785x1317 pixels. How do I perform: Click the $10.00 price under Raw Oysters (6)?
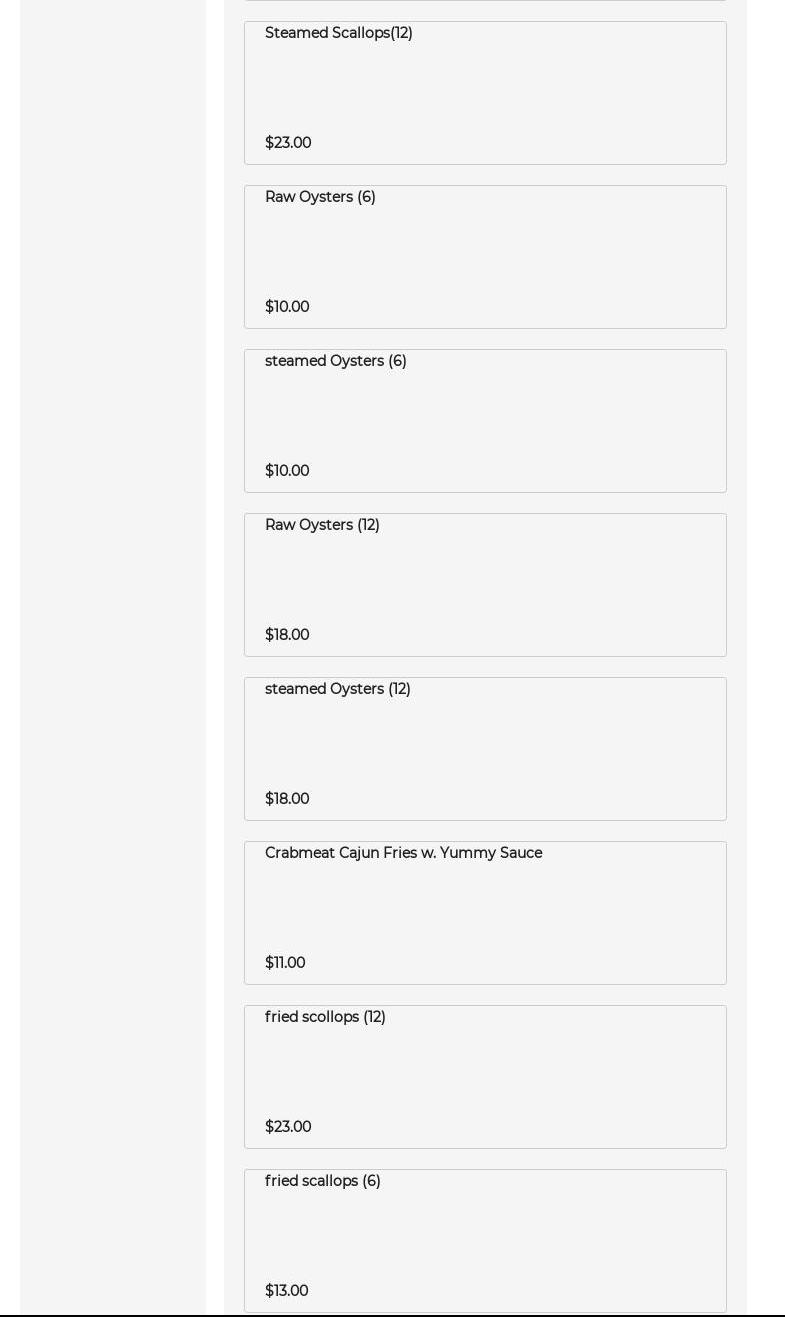click(287, 307)
